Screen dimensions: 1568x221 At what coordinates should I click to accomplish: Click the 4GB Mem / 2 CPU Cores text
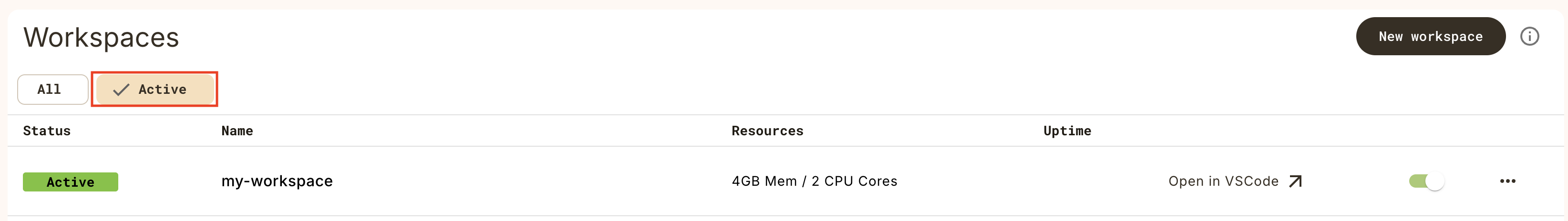[814, 181]
